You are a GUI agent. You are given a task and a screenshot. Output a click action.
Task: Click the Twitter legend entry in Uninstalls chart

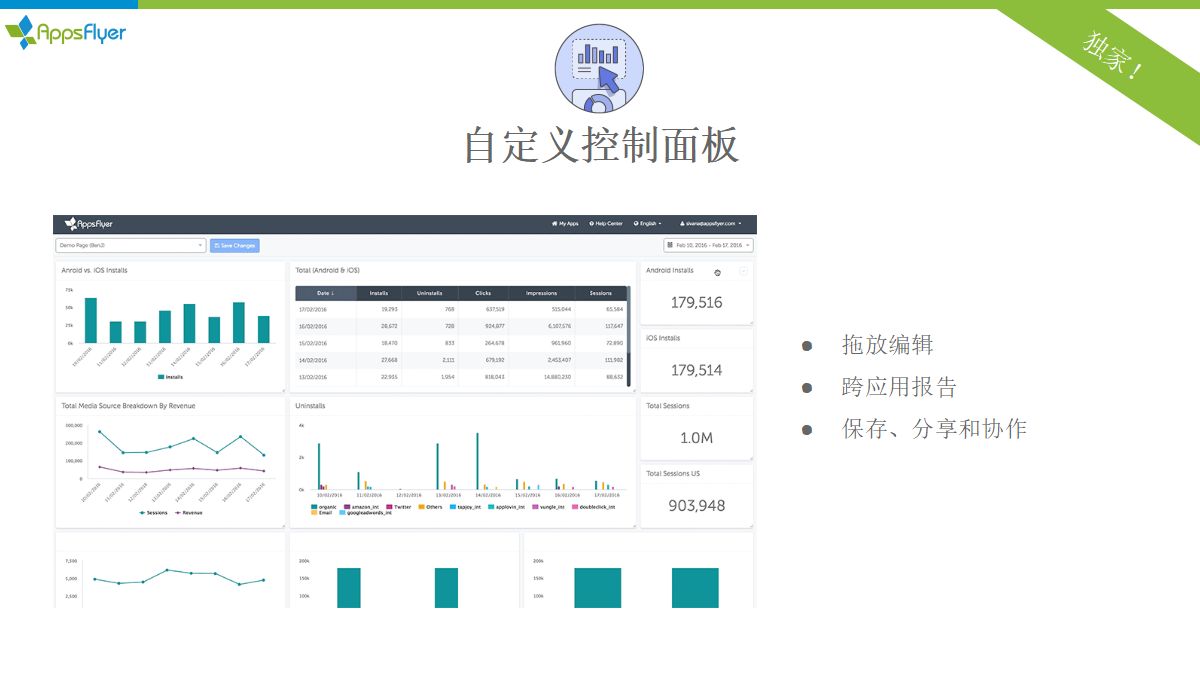[x=398, y=507]
